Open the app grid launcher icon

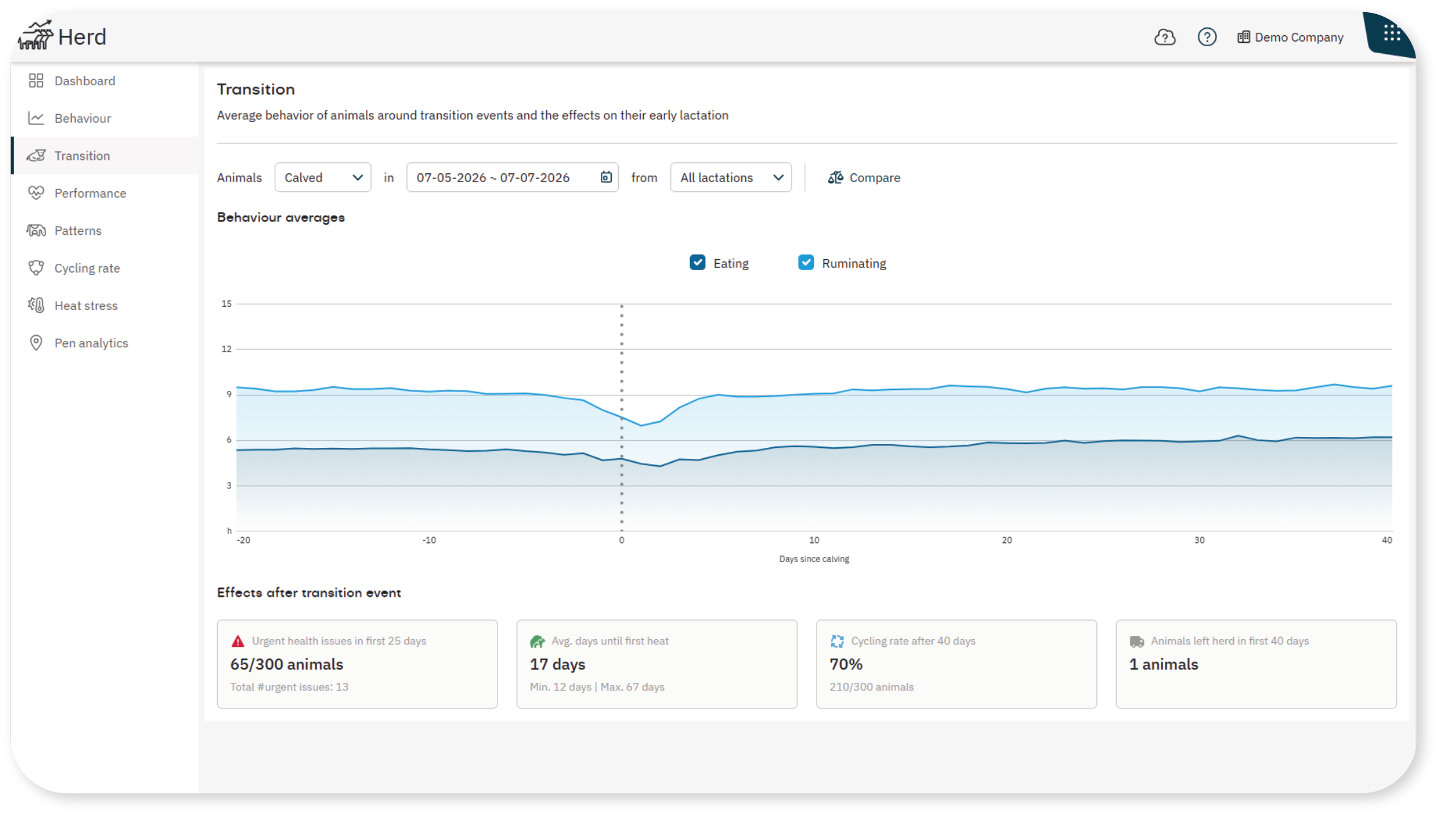(1392, 33)
